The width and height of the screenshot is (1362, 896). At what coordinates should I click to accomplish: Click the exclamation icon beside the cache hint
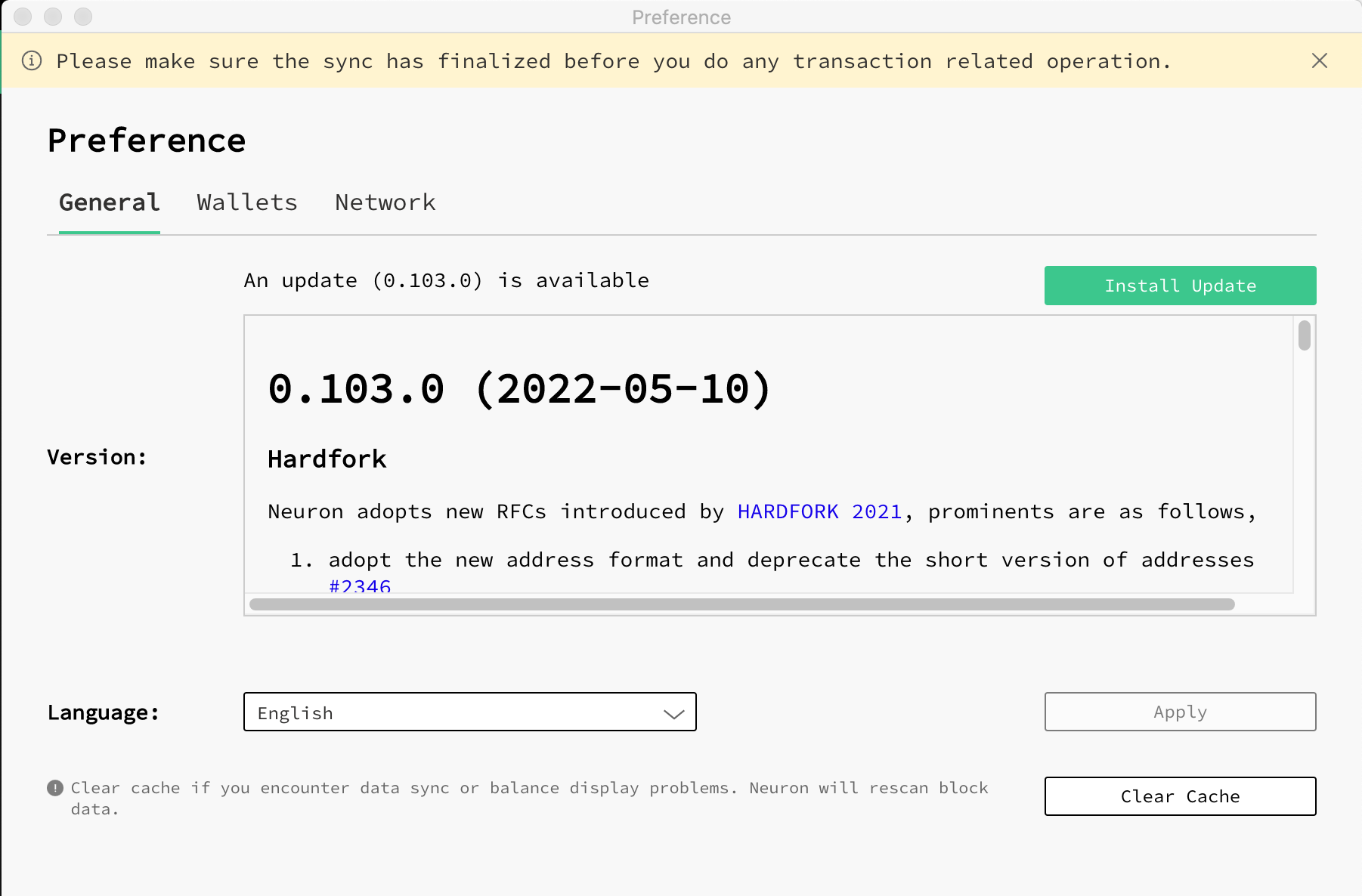coord(55,788)
